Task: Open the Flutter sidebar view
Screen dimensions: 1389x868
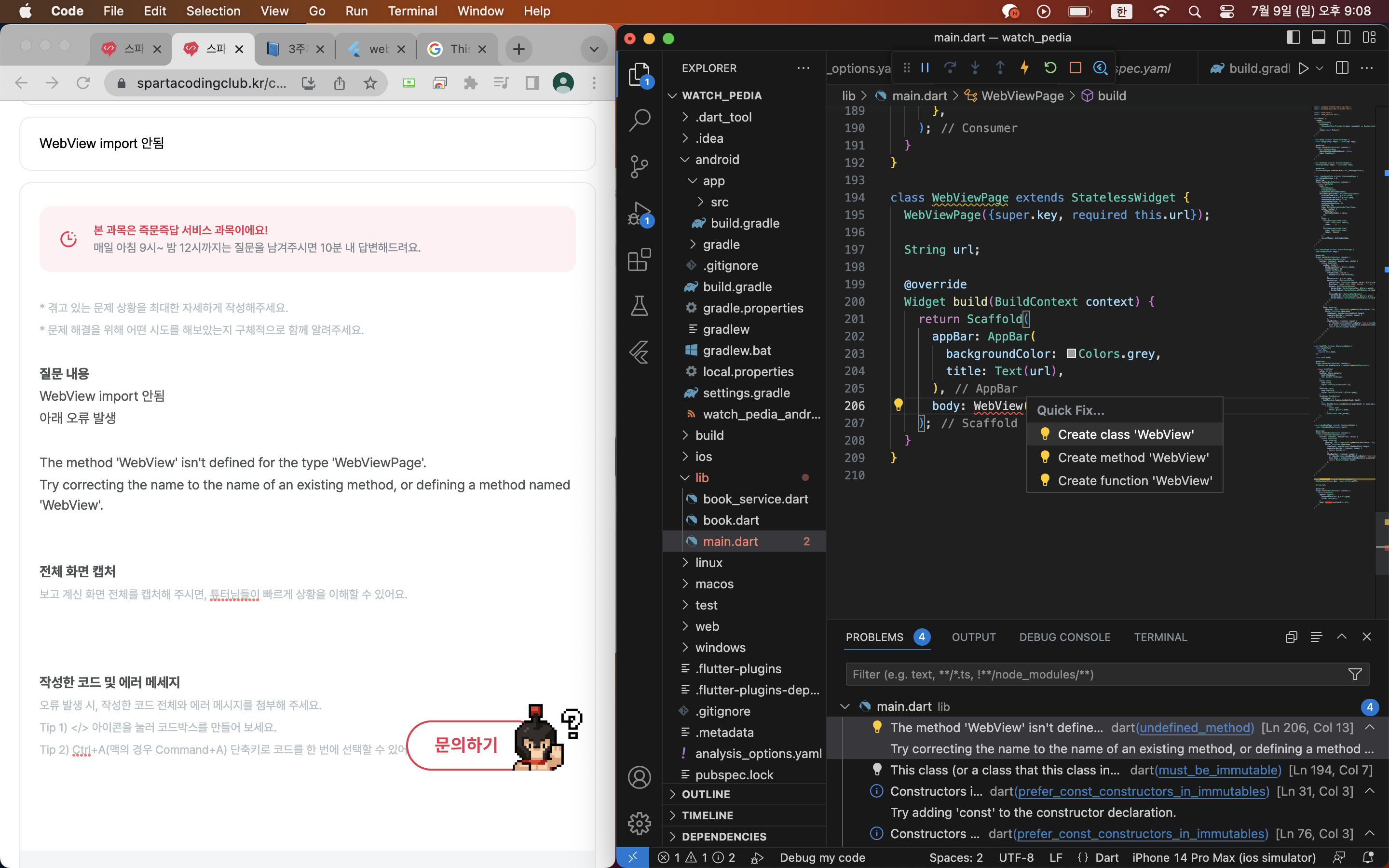Action: [640, 352]
